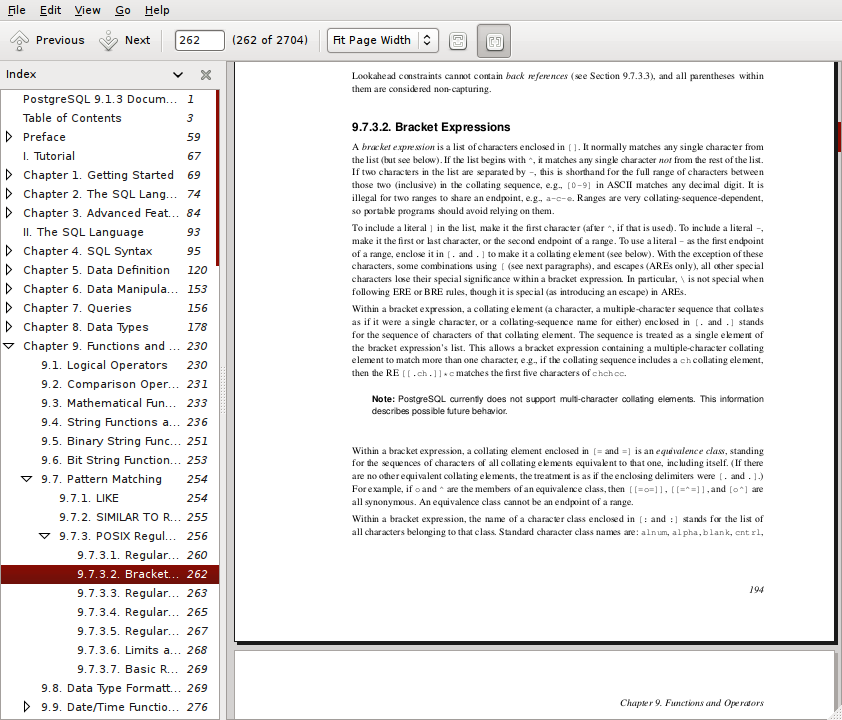Viewport: 842px width, 720px height.
Task: Click the Next button label
Action: pos(137,40)
